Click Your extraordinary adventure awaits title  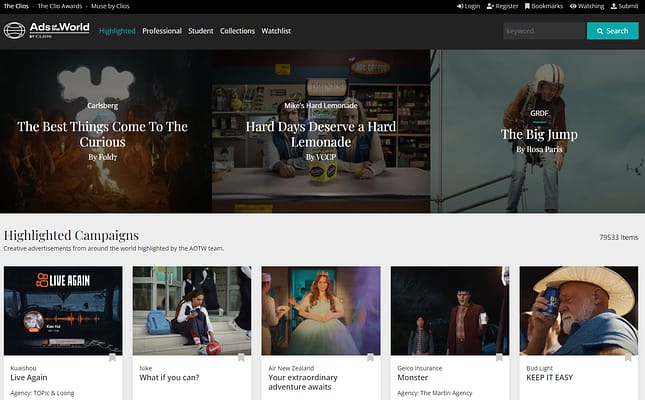(303, 382)
